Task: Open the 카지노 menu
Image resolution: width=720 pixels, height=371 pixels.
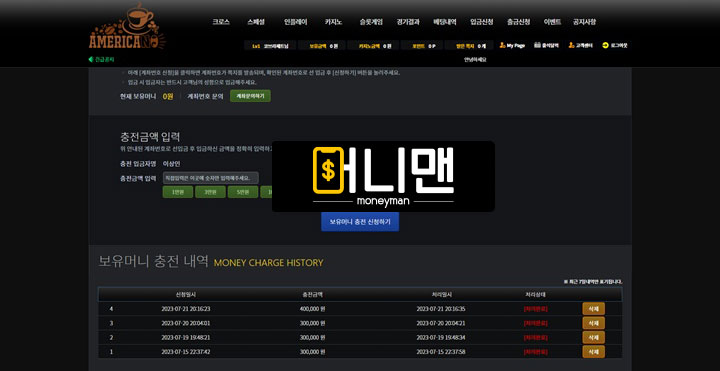Action: tap(333, 22)
